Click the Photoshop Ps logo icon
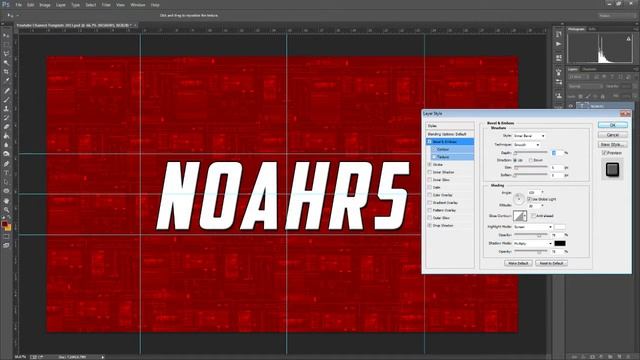This screenshot has height=360, width=640. pyautogui.click(x=6, y=4)
